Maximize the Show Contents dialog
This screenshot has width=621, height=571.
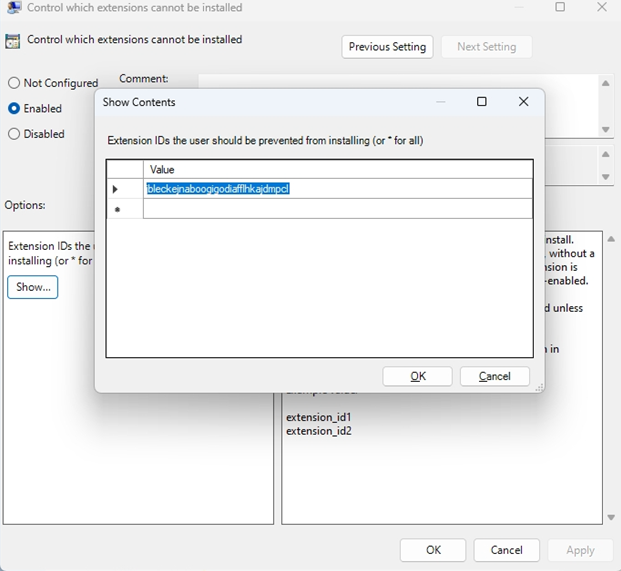coord(482,102)
